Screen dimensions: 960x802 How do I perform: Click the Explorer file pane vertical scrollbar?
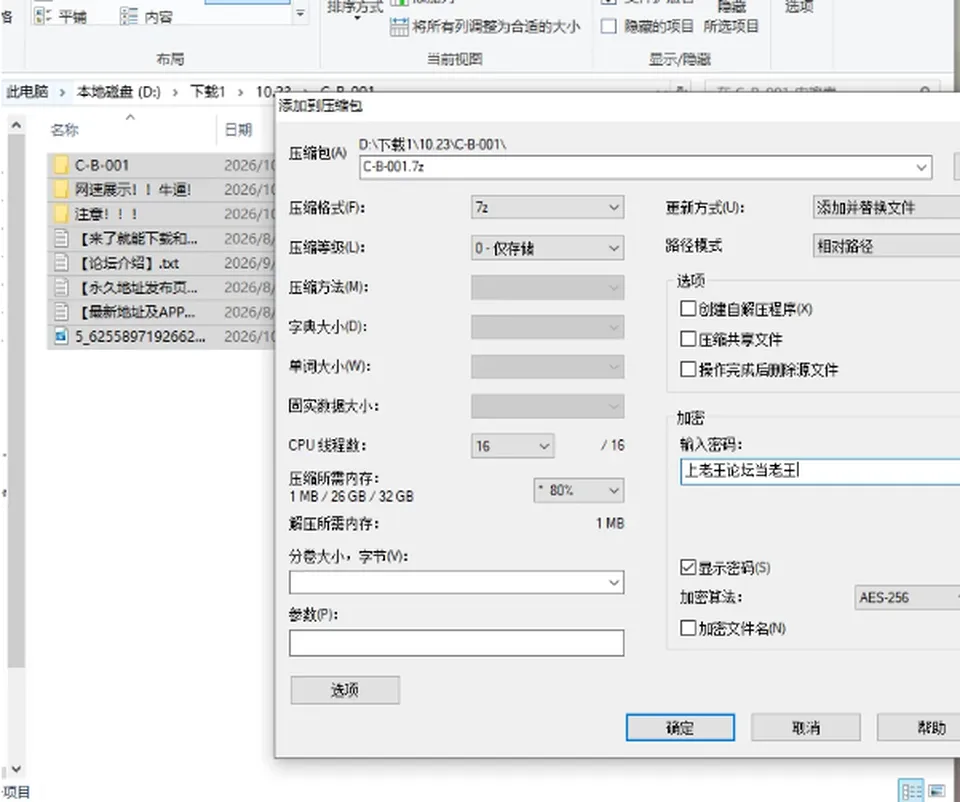[x=17, y=401]
